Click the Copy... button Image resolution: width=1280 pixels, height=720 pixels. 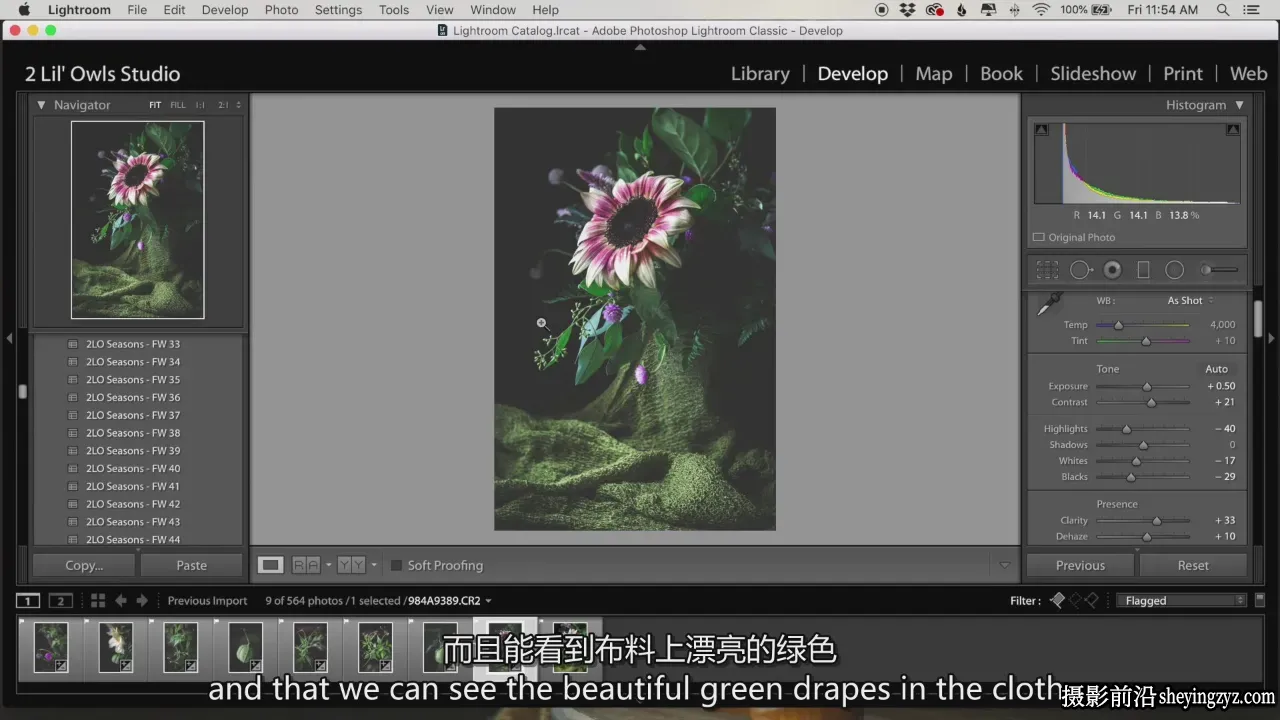pos(84,565)
